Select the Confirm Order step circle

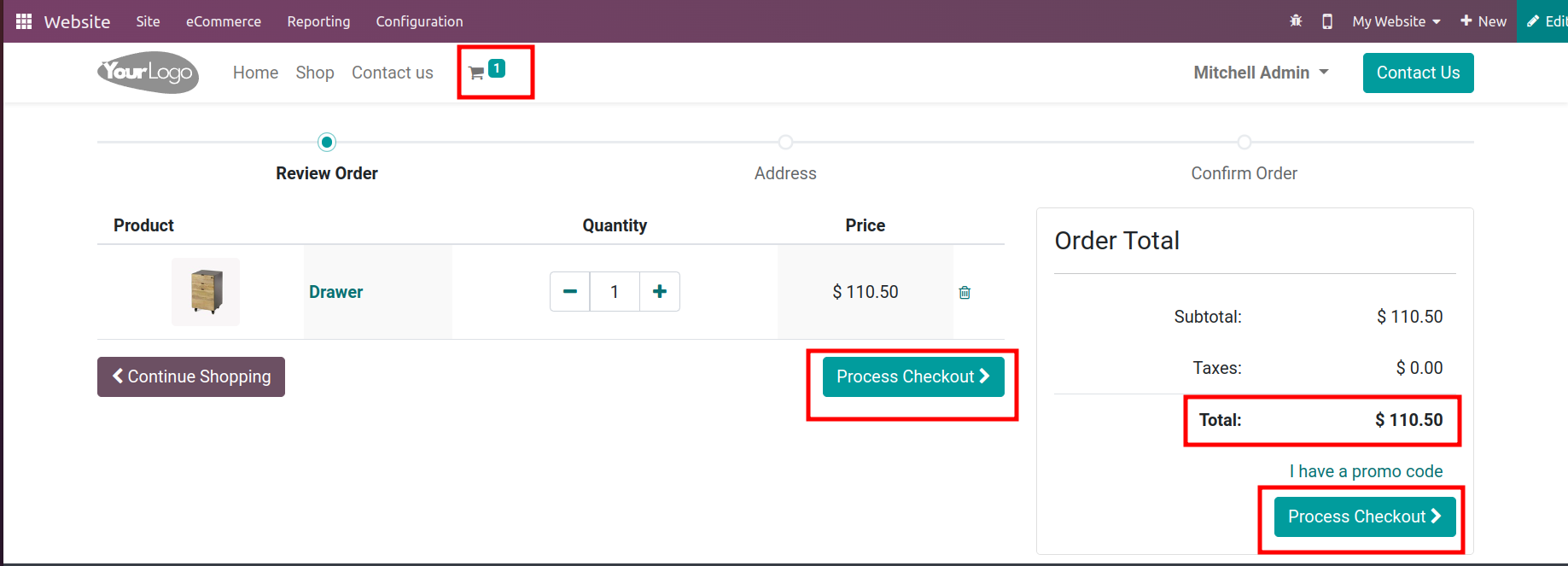pos(1244,142)
